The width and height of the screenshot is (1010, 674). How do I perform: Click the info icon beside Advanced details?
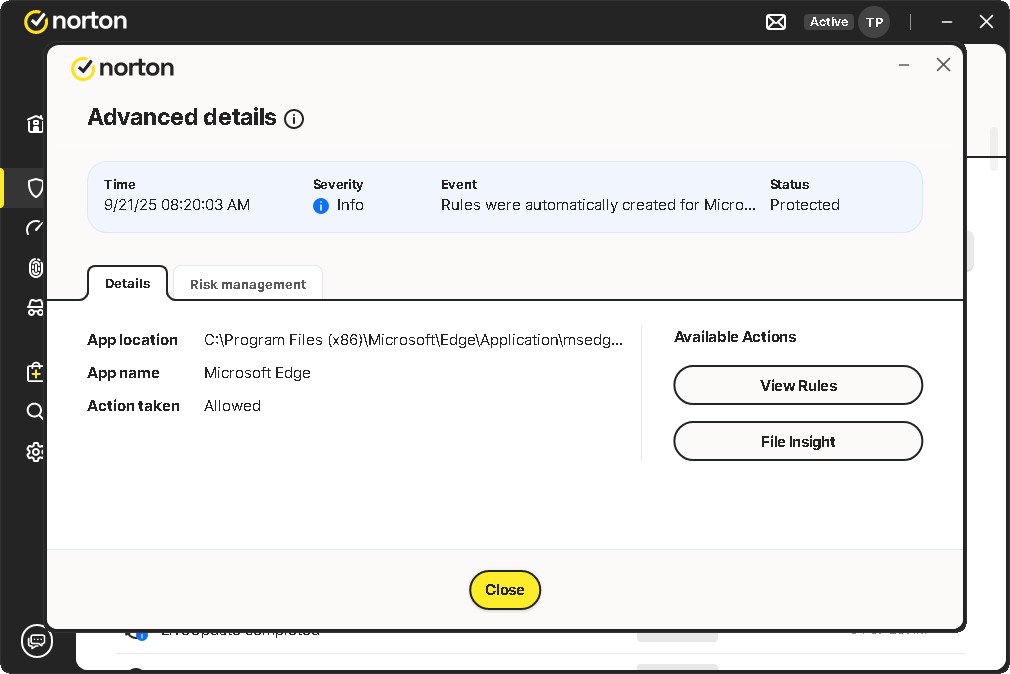294,119
